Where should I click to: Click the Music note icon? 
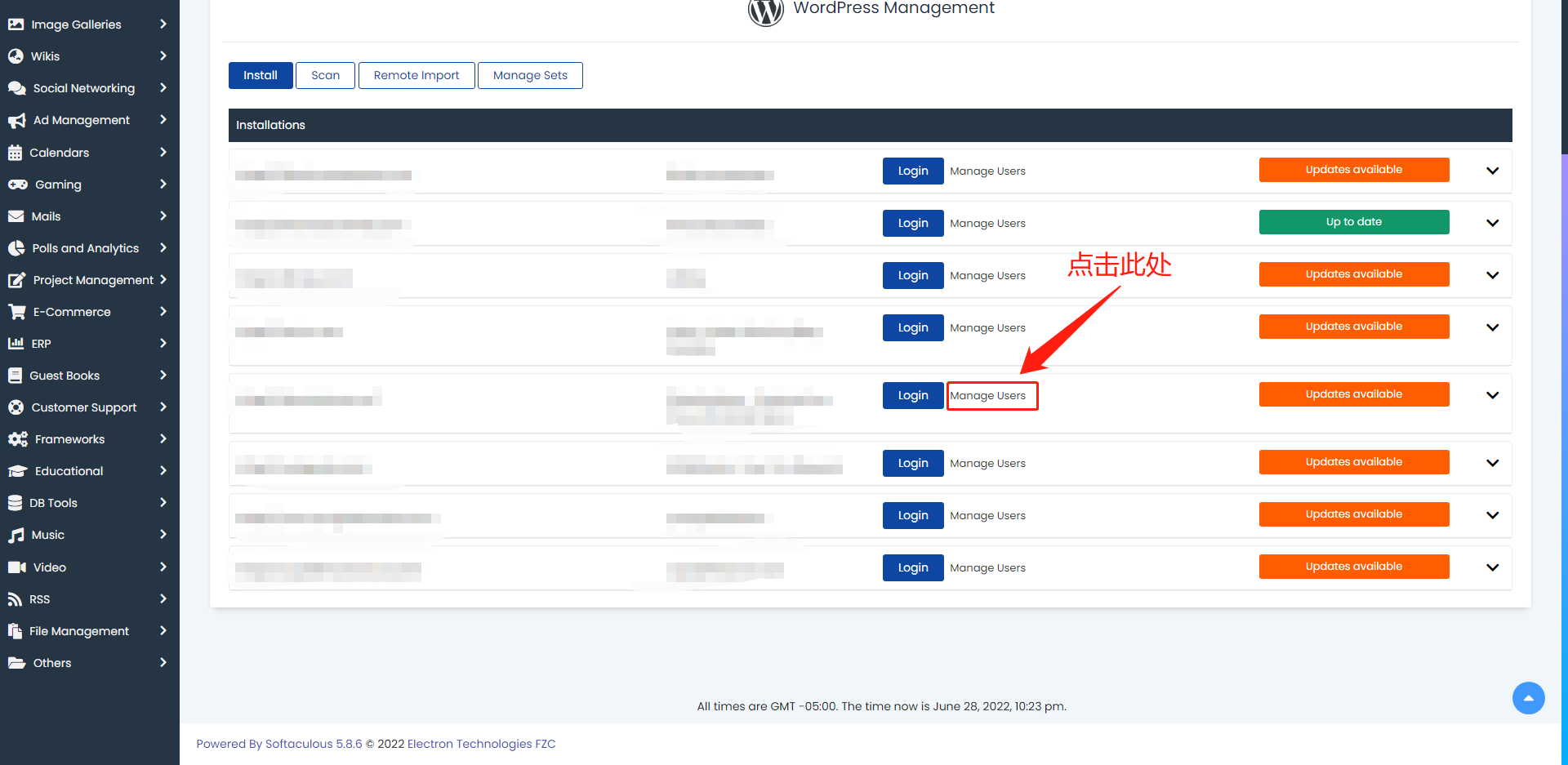click(16, 536)
